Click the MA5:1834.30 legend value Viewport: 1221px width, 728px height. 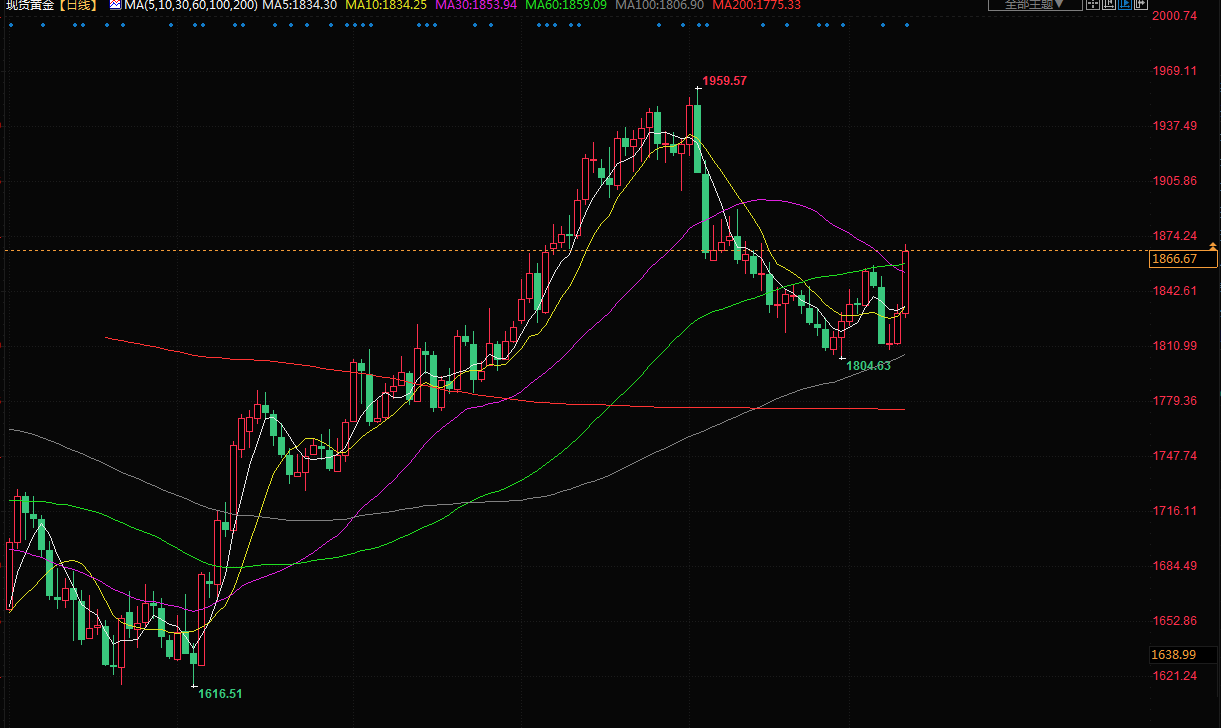click(x=300, y=5)
